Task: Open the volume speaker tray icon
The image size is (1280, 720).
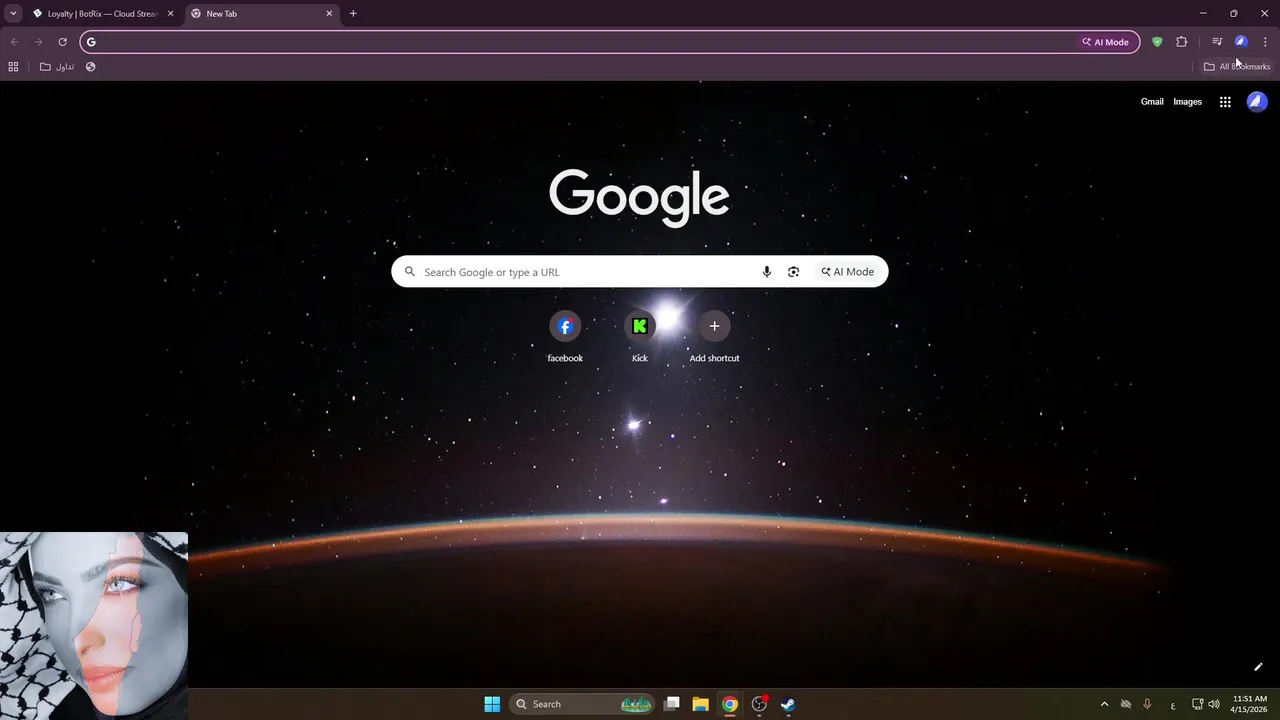Action: [x=1214, y=704]
